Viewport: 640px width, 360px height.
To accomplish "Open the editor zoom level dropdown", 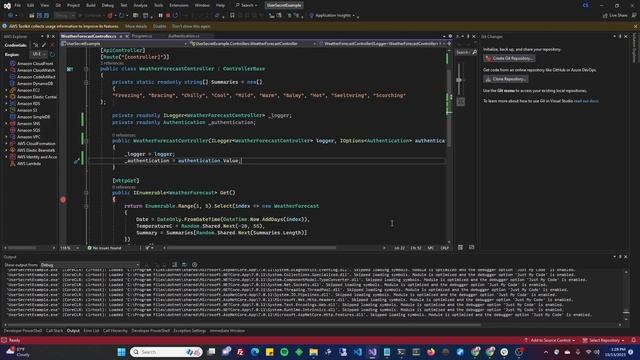I will coord(70,248).
